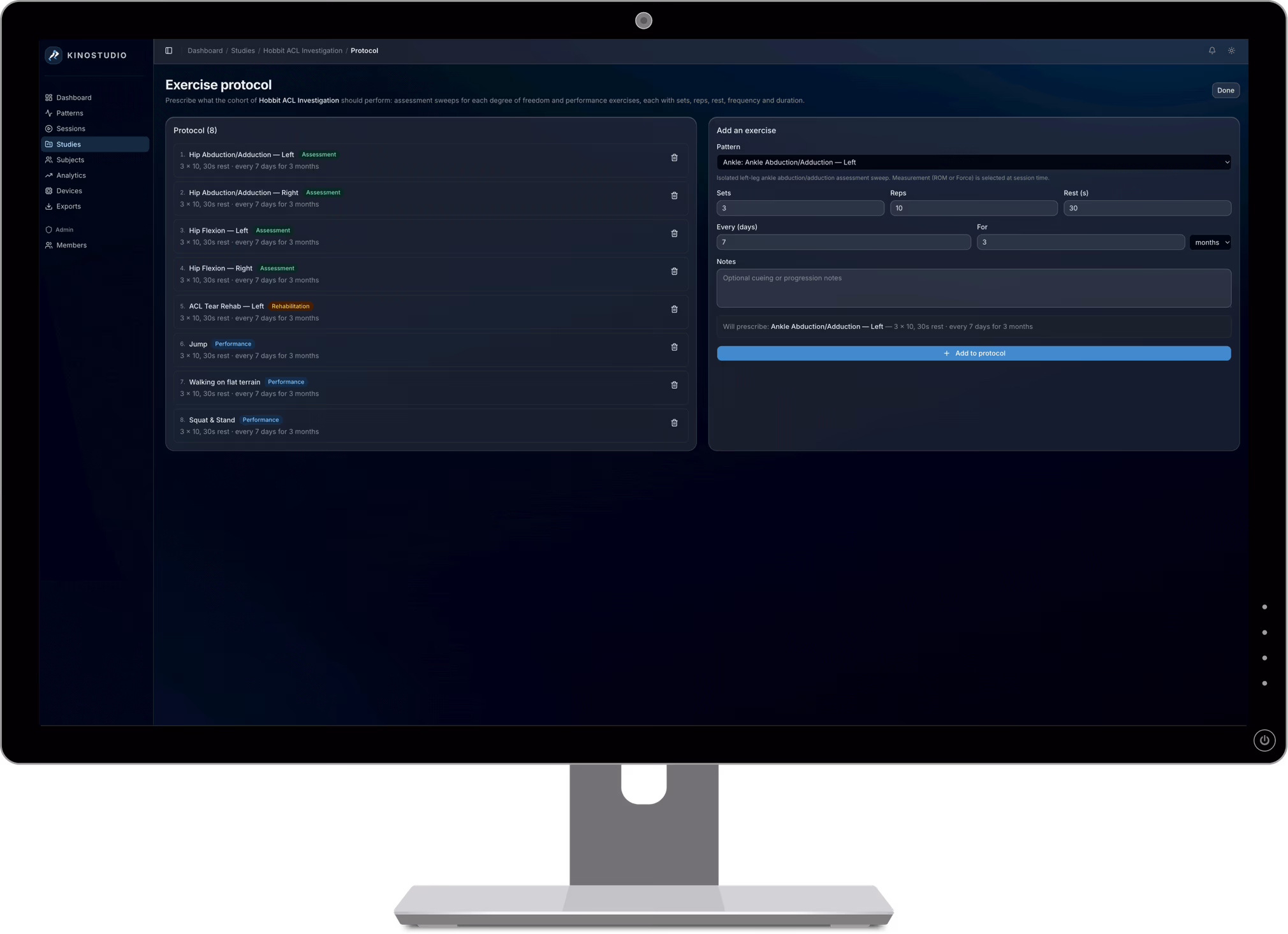
Task: Click the Jump Performance badge
Action: coord(233,344)
